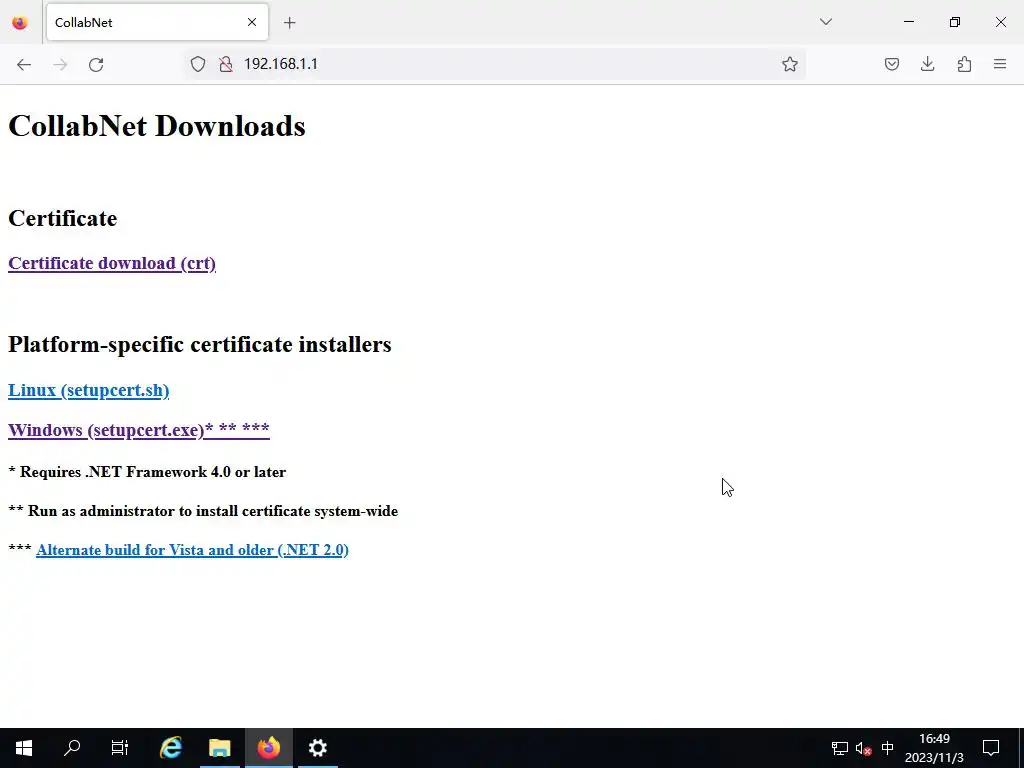Open taskbar search magnifier

[x=72, y=748]
